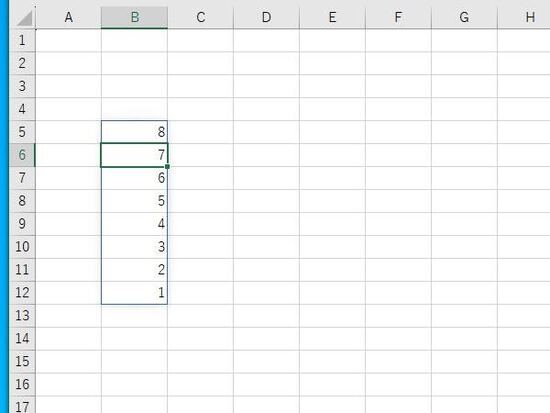Viewport: 550px width, 413px height.
Task: Select column D header
Action: tap(266, 17)
